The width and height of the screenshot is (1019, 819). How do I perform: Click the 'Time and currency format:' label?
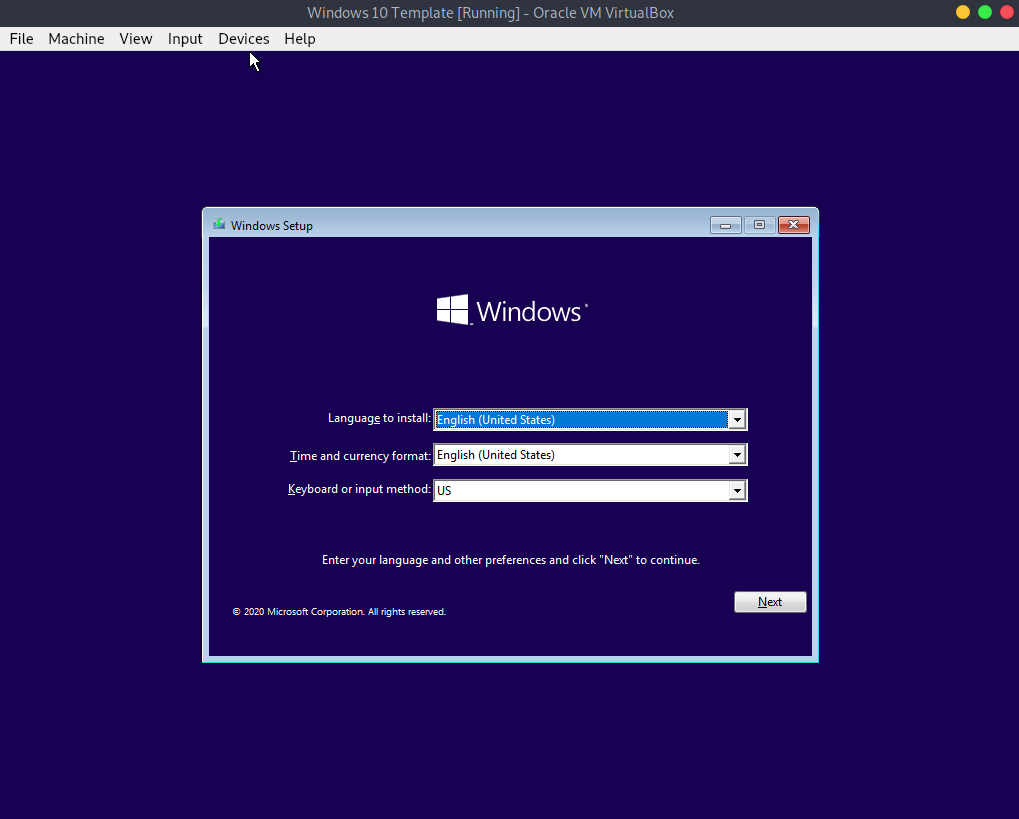(x=360, y=456)
